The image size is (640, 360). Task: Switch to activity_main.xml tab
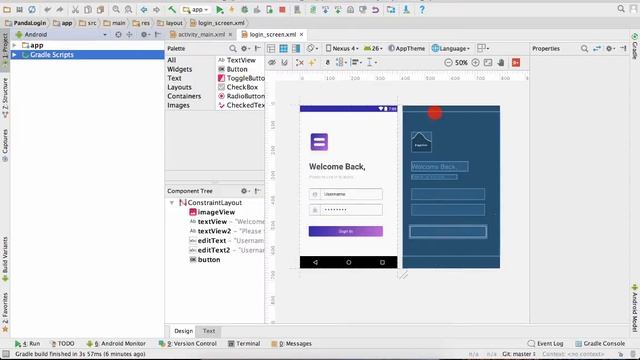click(x=201, y=35)
